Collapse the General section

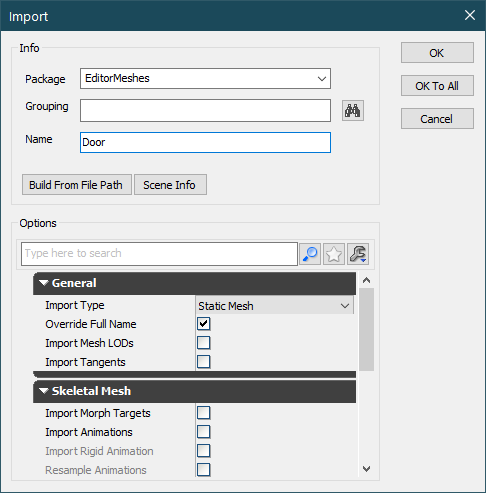44,283
